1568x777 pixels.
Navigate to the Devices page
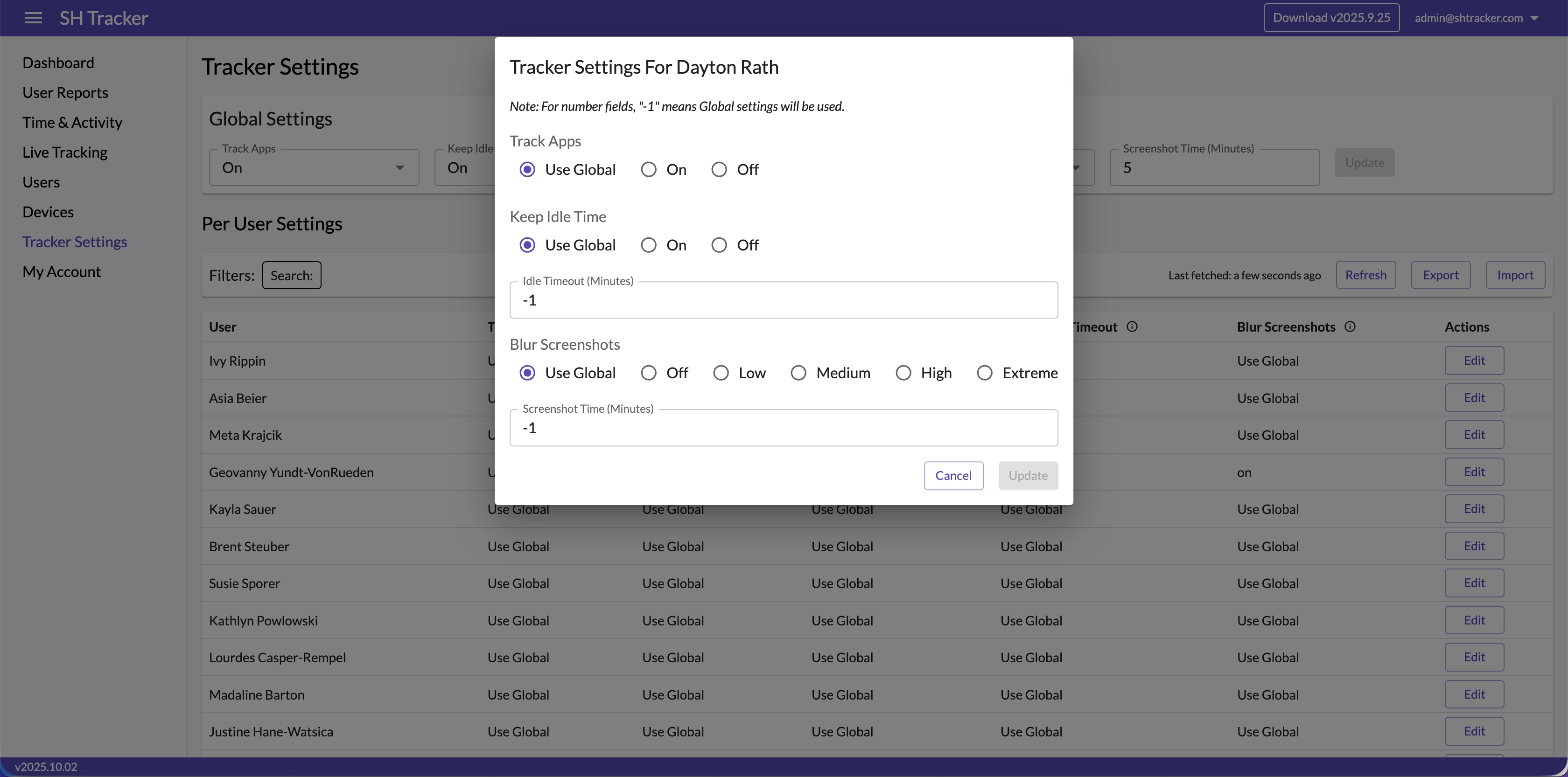pos(48,212)
